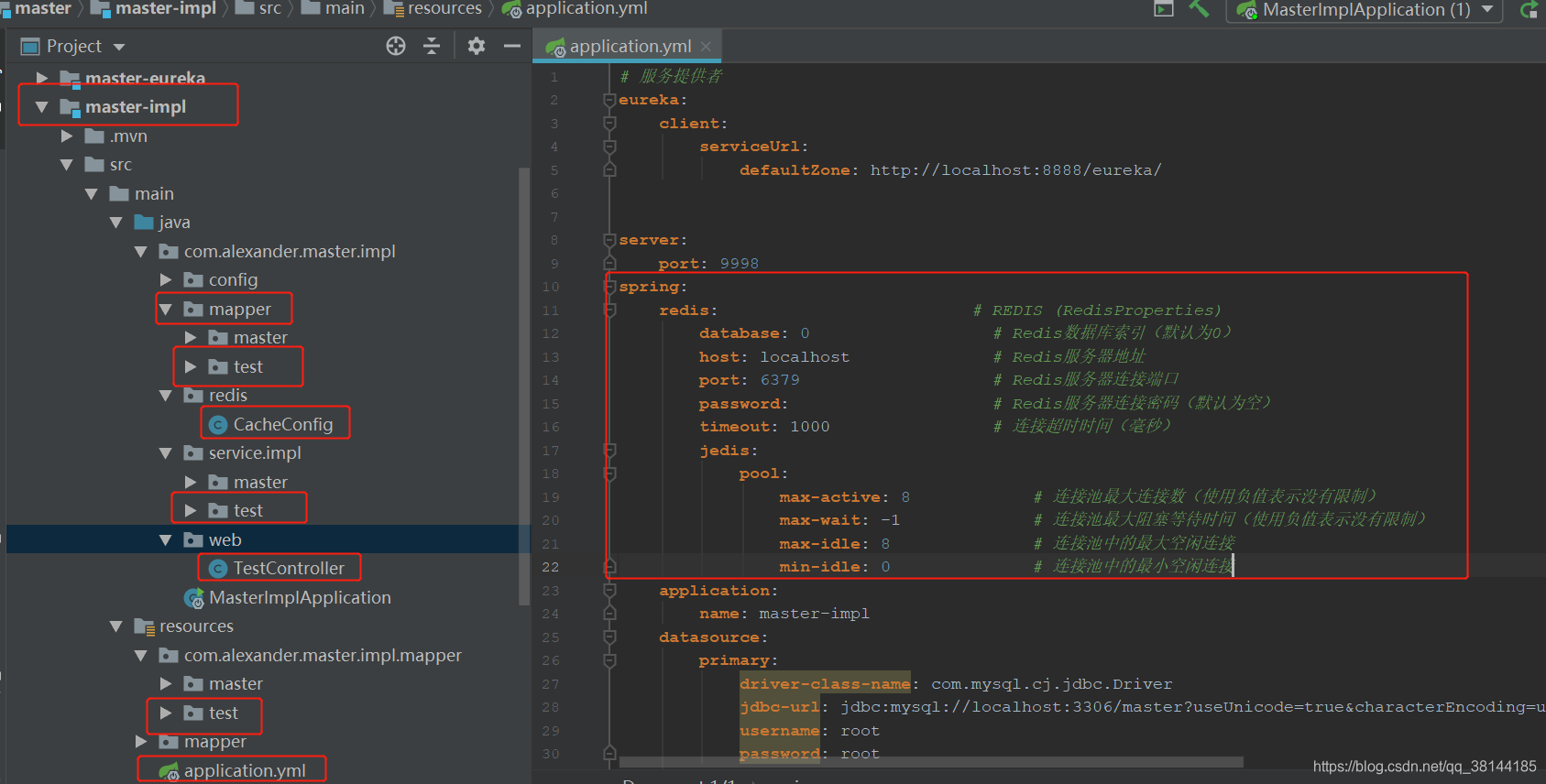The image size is (1546, 784).
Task: Click the host value localhost
Action: click(x=805, y=357)
